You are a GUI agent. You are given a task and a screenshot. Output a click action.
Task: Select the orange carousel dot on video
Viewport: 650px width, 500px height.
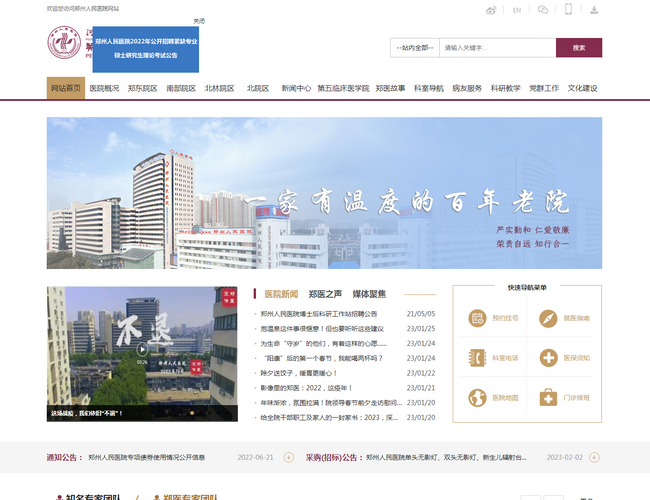[x=192, y=413]
